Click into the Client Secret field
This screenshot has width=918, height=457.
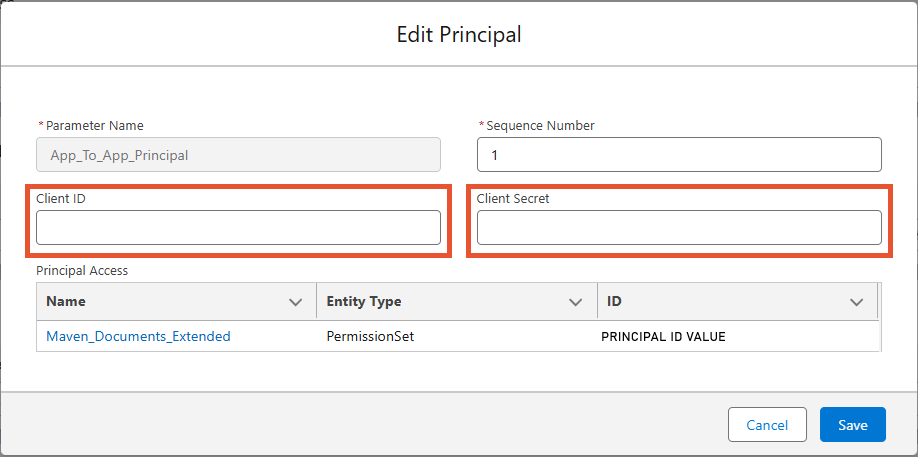(679, 227)
